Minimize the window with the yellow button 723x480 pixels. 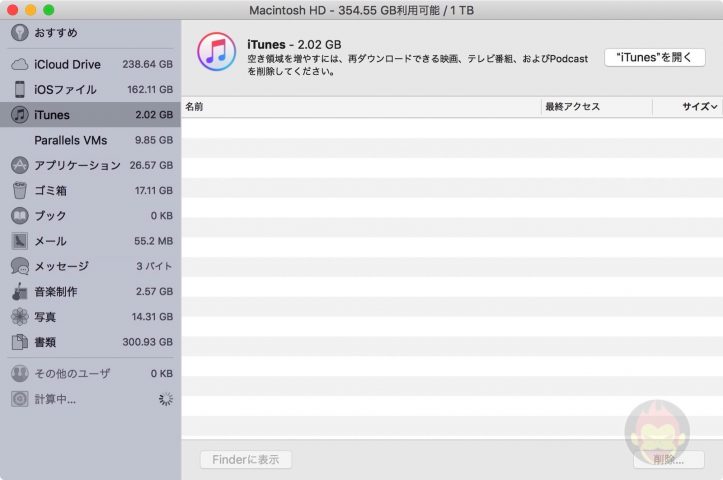[30, 10]
